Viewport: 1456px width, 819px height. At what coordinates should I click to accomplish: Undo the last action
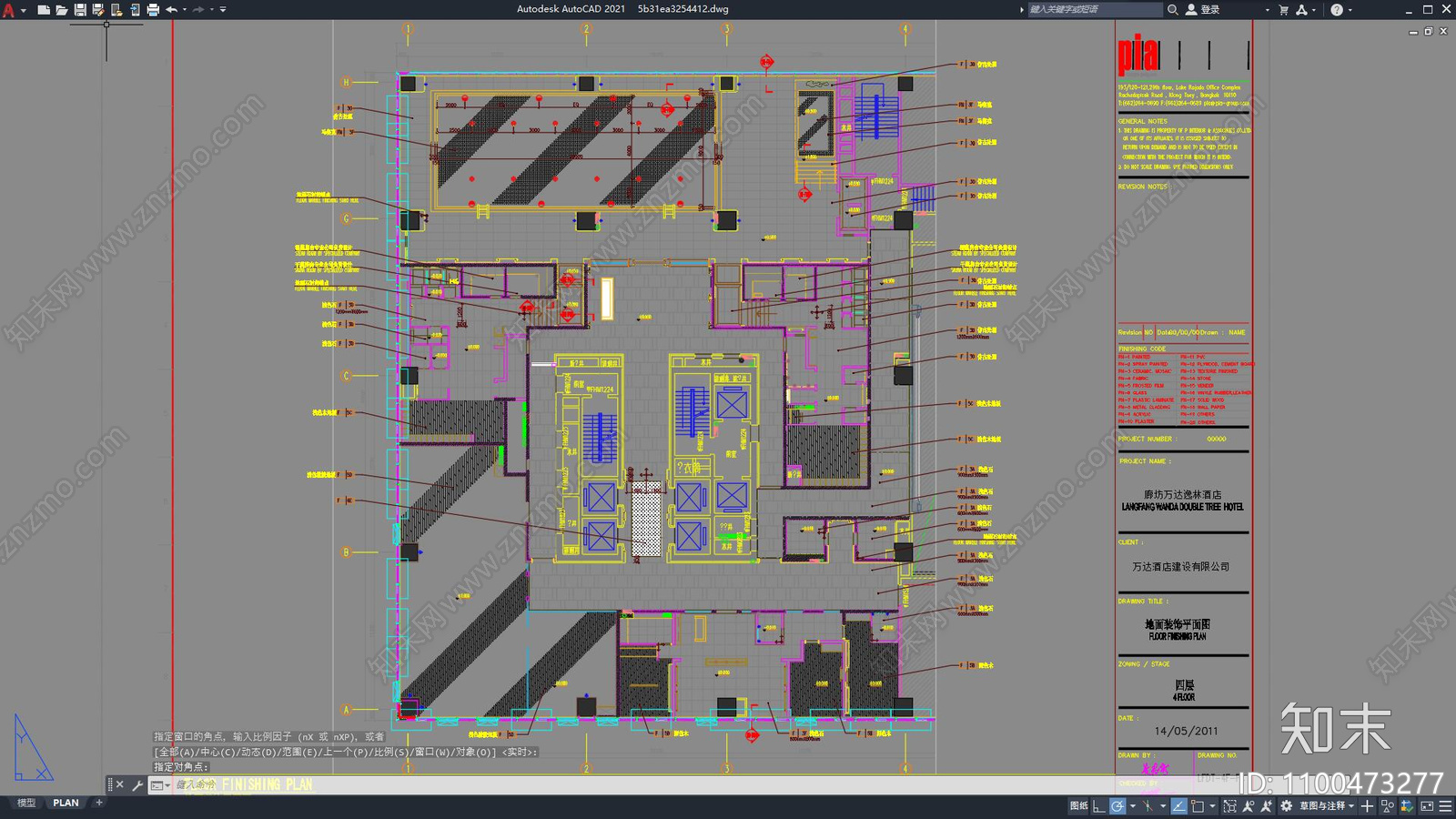tap(171, 10)
